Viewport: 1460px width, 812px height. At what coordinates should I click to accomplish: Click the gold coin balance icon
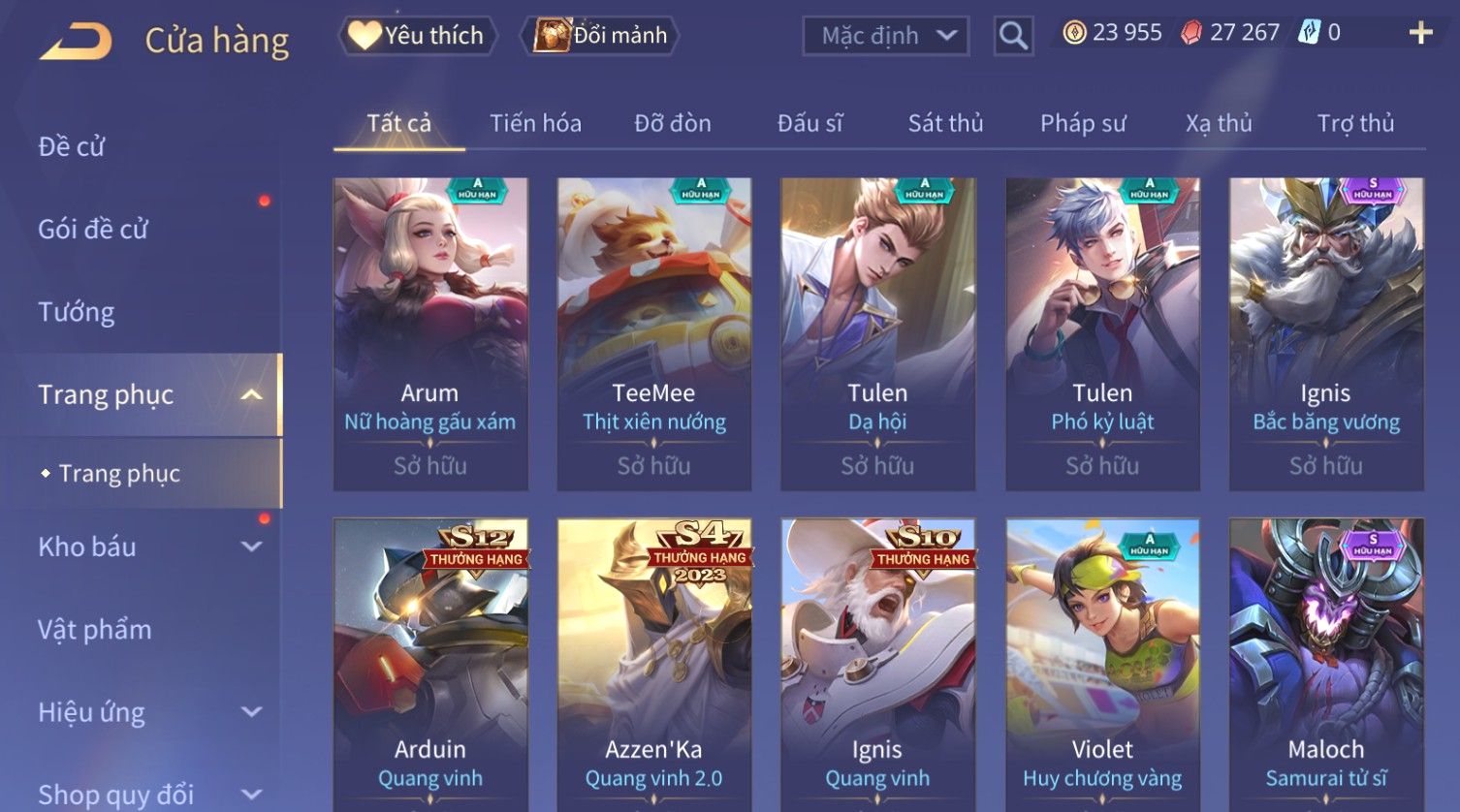point(1074,33)
